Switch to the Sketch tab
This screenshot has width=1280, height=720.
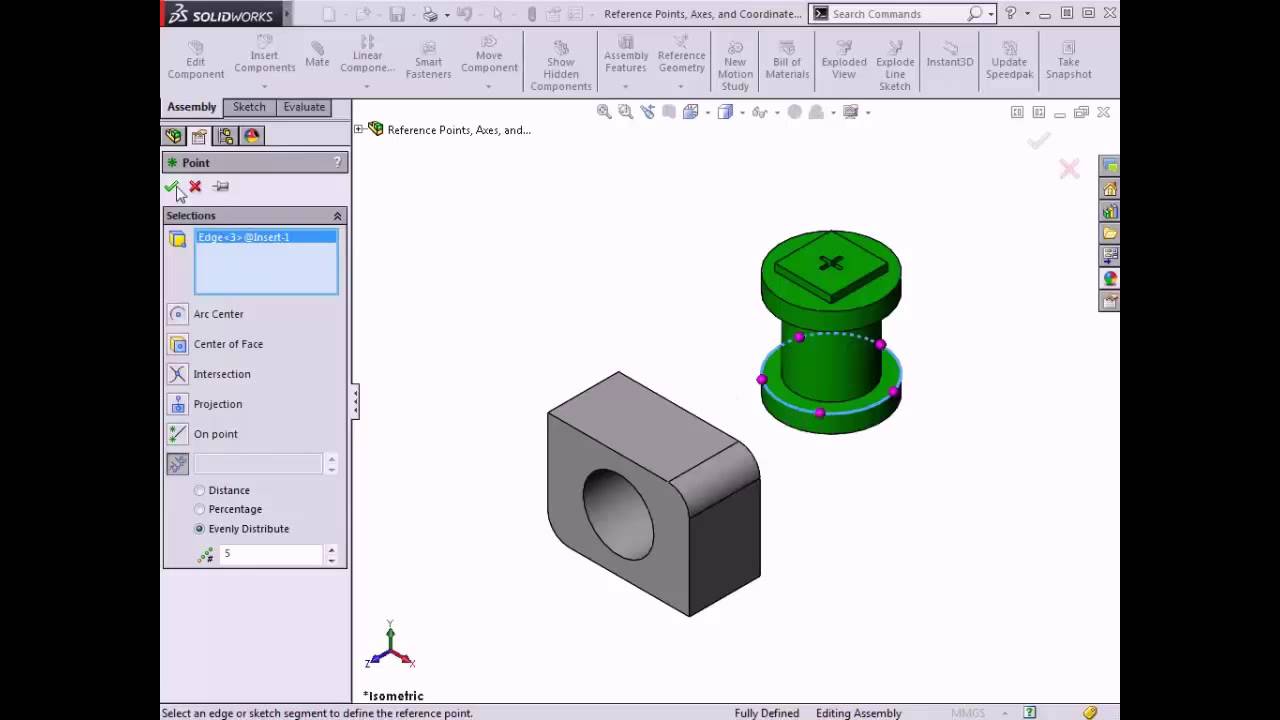point(249,107)
